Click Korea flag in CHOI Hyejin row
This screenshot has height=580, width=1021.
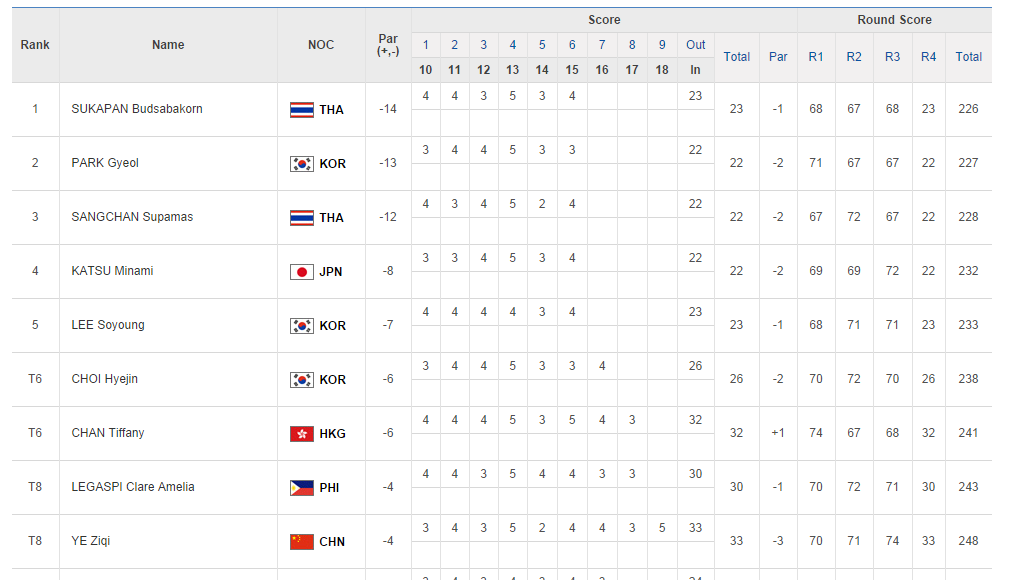(301, 380)
